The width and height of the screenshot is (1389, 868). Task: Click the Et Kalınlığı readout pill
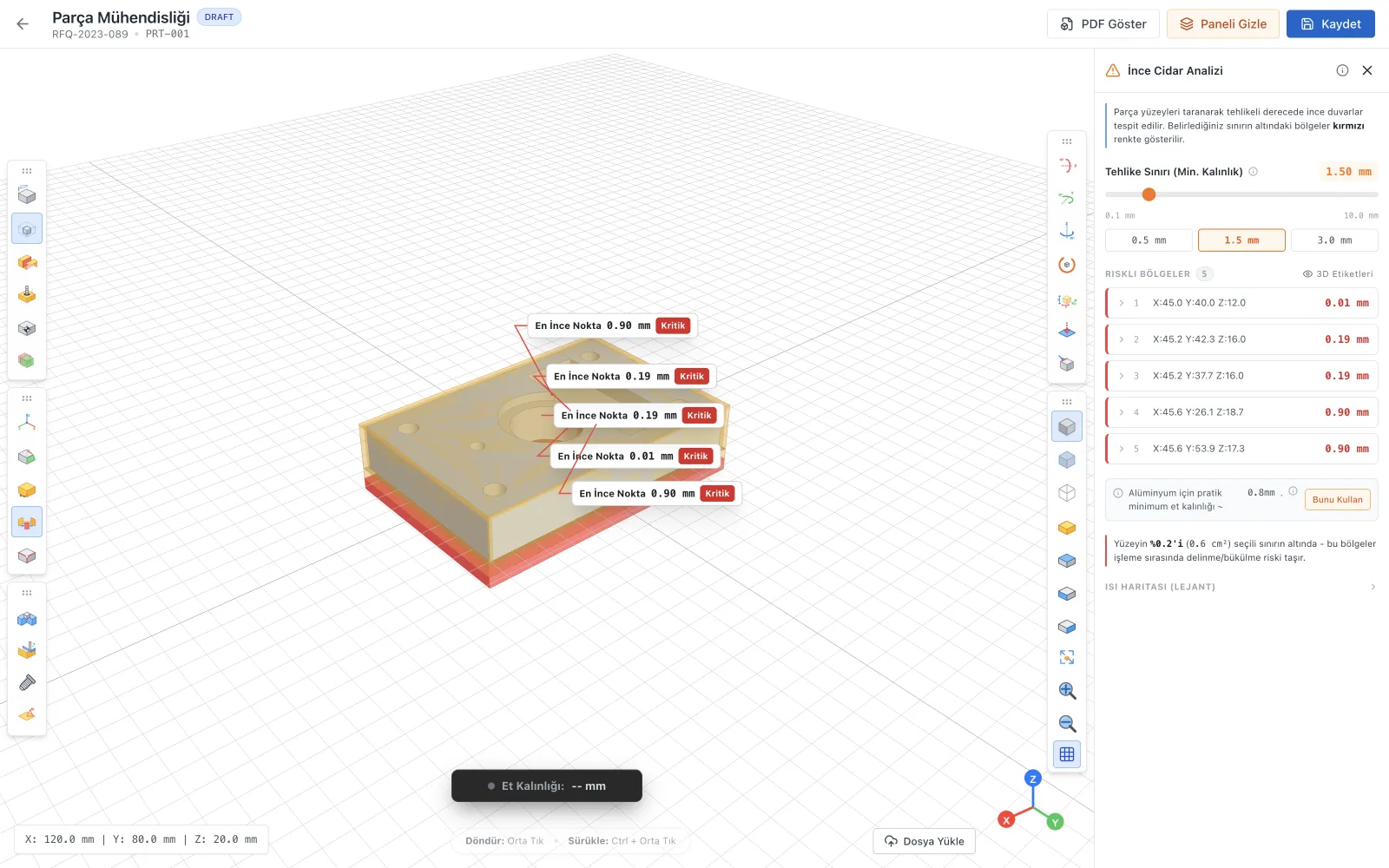(x=547, y=786)
